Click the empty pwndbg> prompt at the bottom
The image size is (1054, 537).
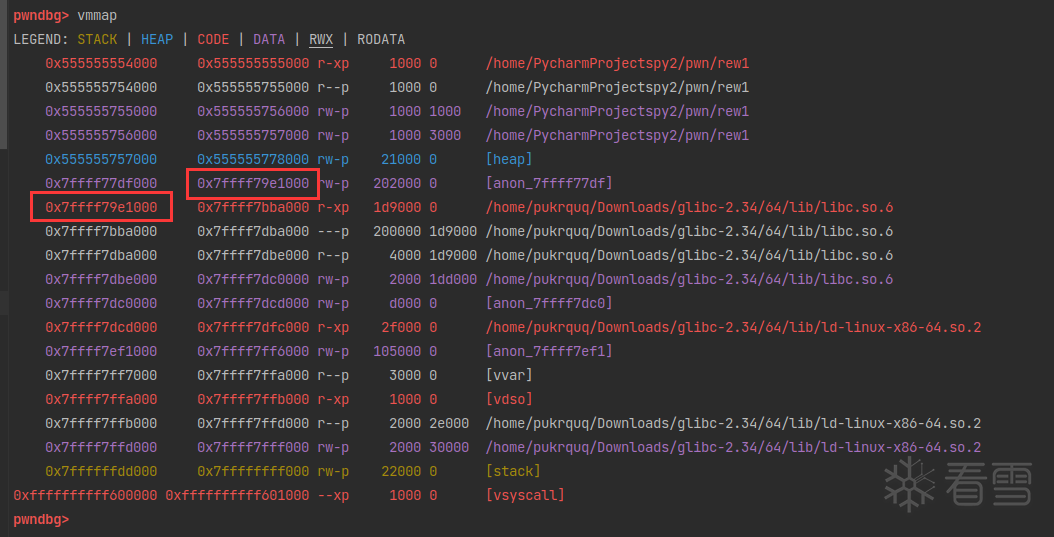41,520
